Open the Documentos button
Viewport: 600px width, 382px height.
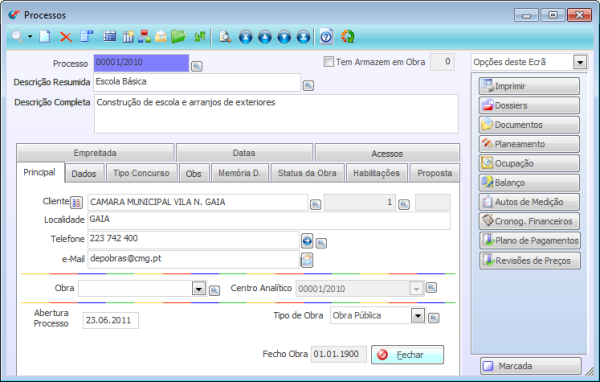[529, 124]
